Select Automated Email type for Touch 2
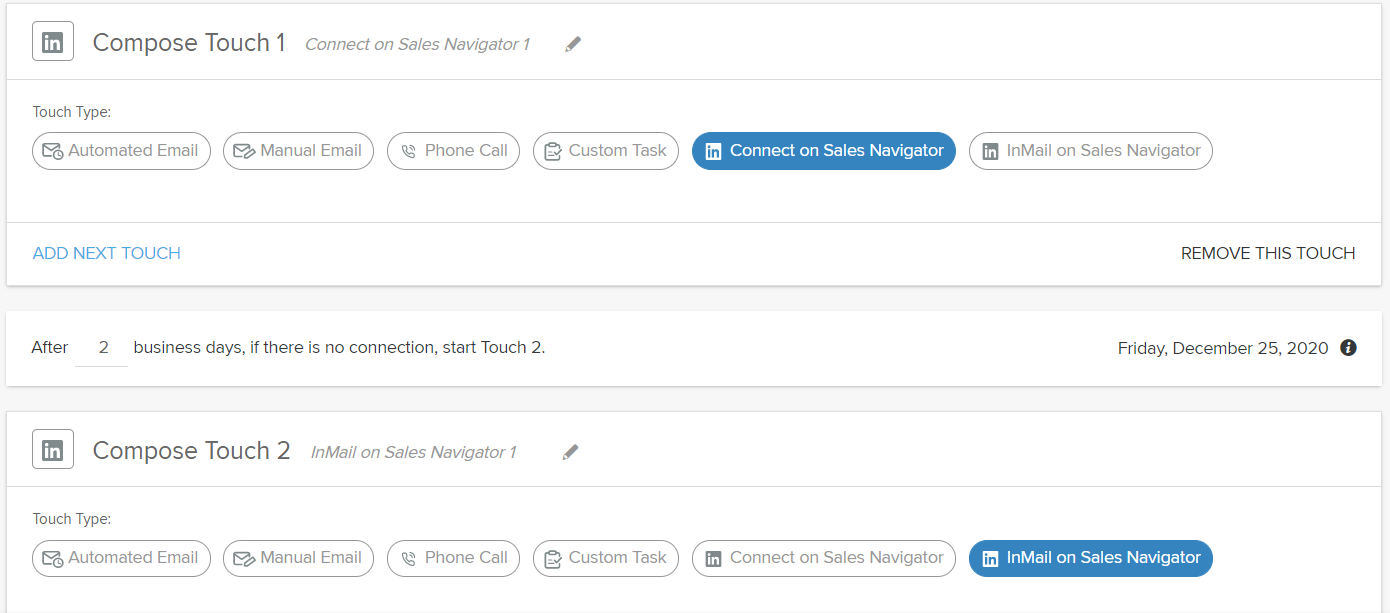Screen dimensions: 1390x613 pyautogui.click(x=121, y=558)
